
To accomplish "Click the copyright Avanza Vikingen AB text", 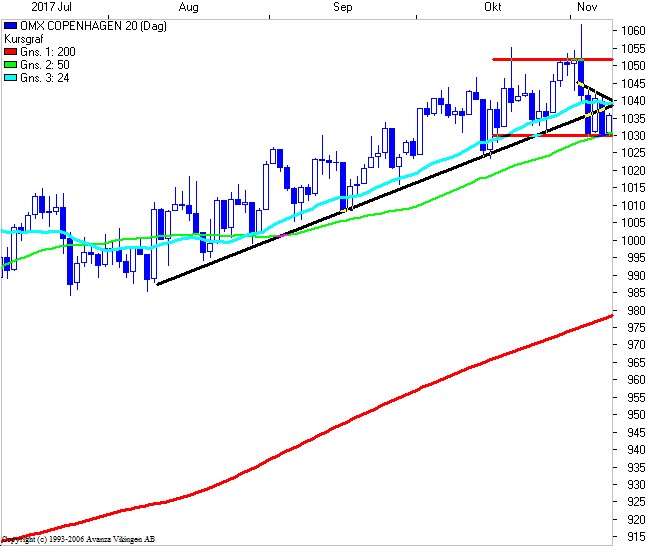I will tap(79, 539).
